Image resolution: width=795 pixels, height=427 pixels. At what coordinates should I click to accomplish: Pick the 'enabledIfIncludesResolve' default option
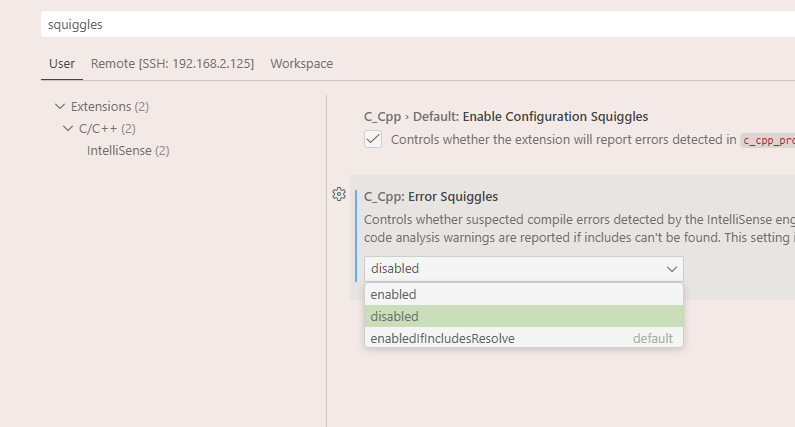pos(442,338)
